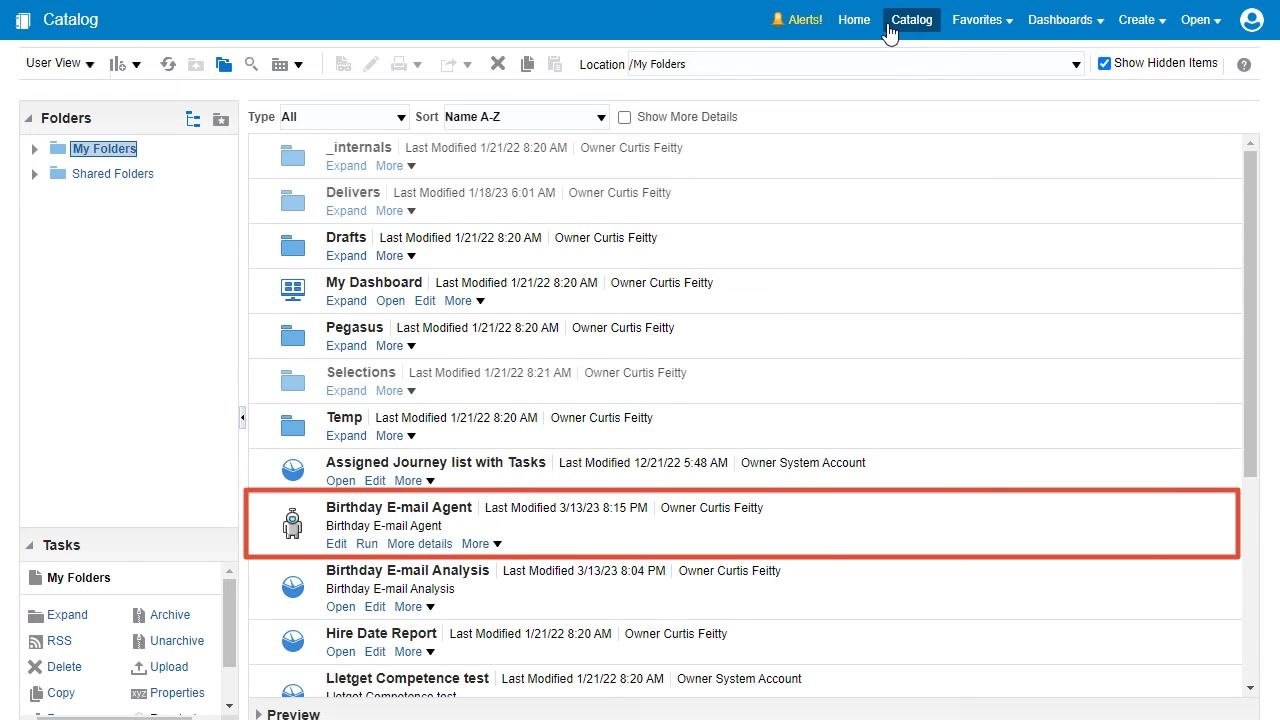Select the Catalog header tab
1280x720 pixels.
point(911,19)
